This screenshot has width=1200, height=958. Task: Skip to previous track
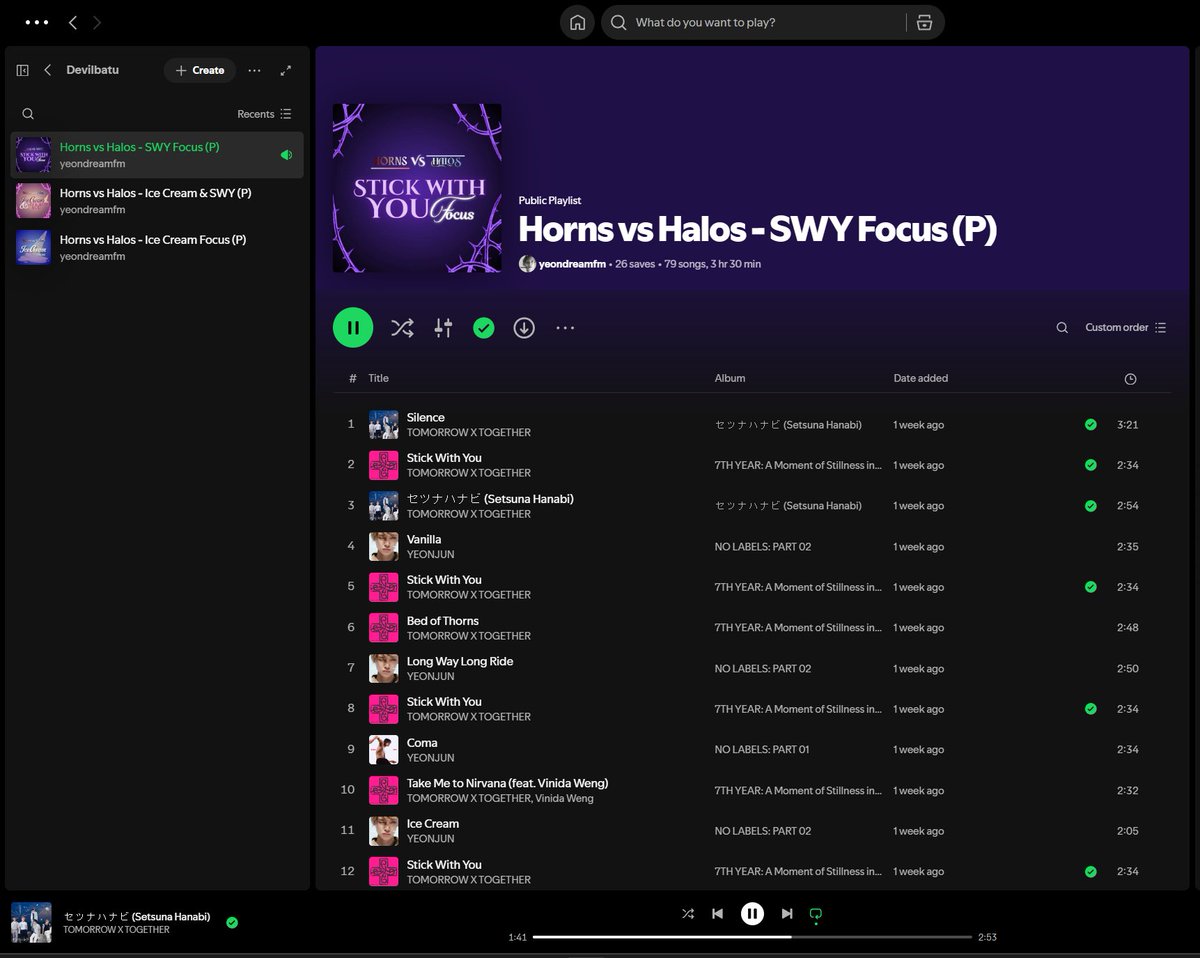coord(718,913)
